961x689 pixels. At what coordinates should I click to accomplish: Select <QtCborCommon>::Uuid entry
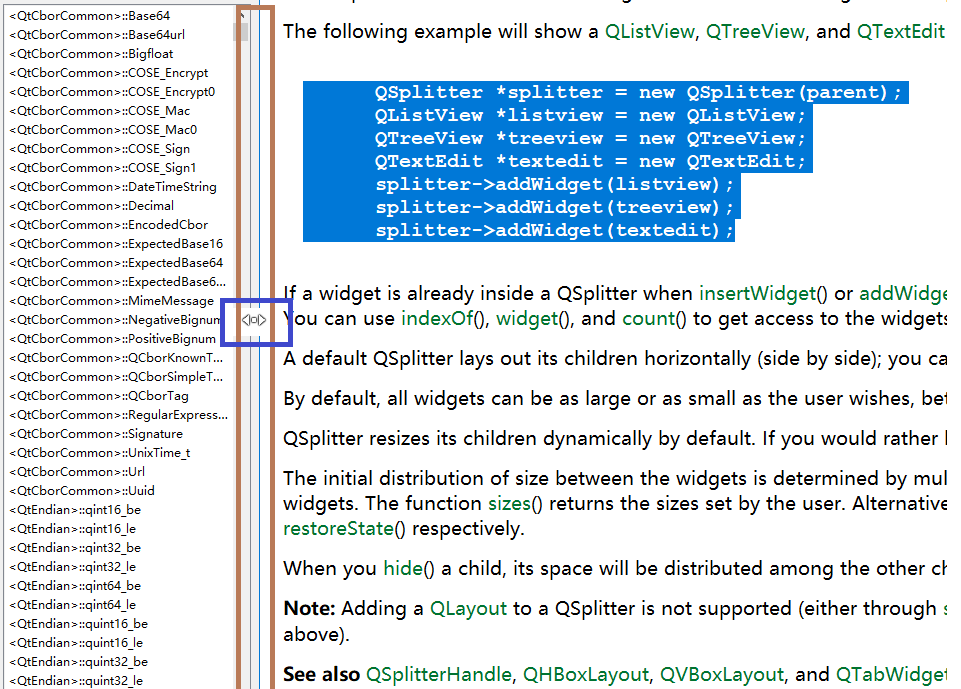[82, 491]
